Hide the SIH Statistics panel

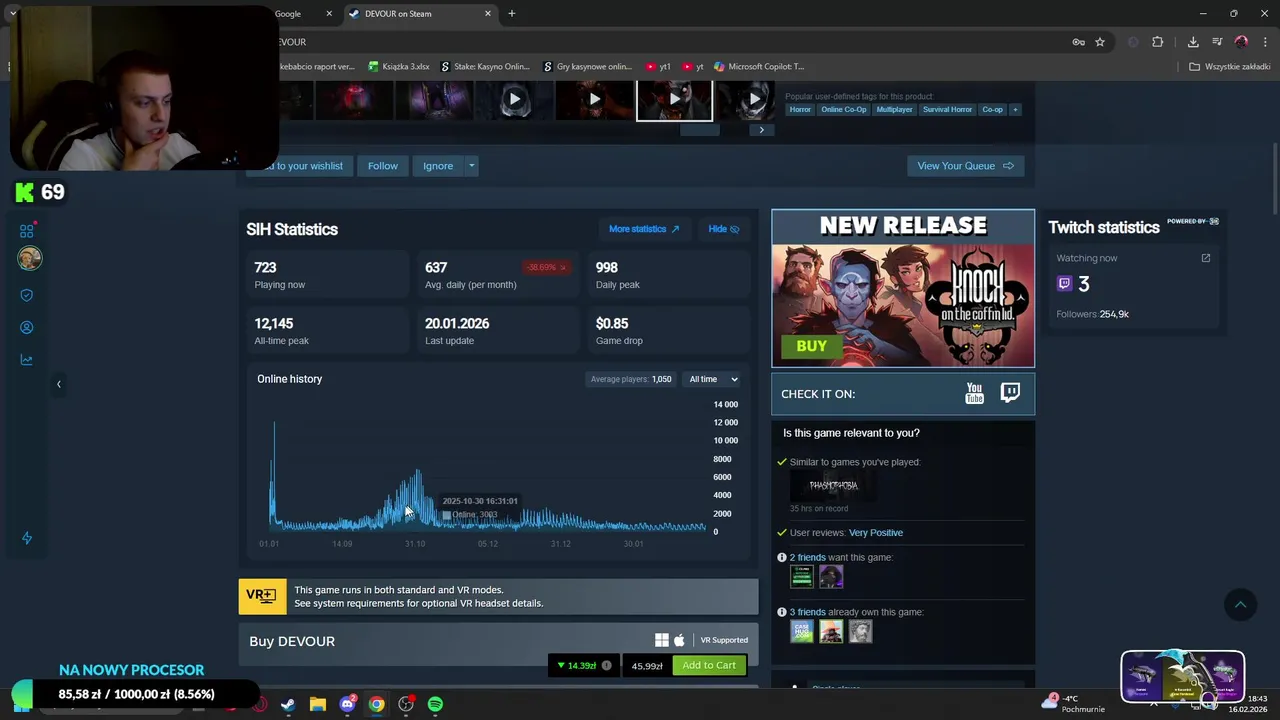723,229
